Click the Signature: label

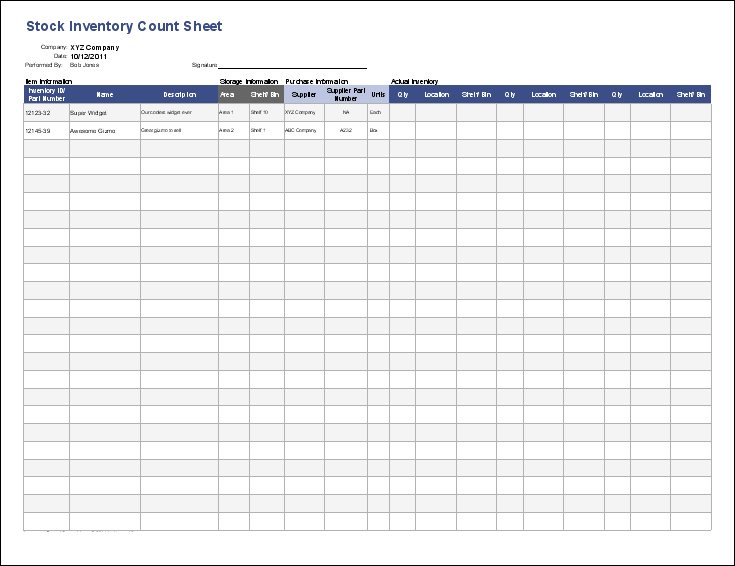tap(204, 65)
